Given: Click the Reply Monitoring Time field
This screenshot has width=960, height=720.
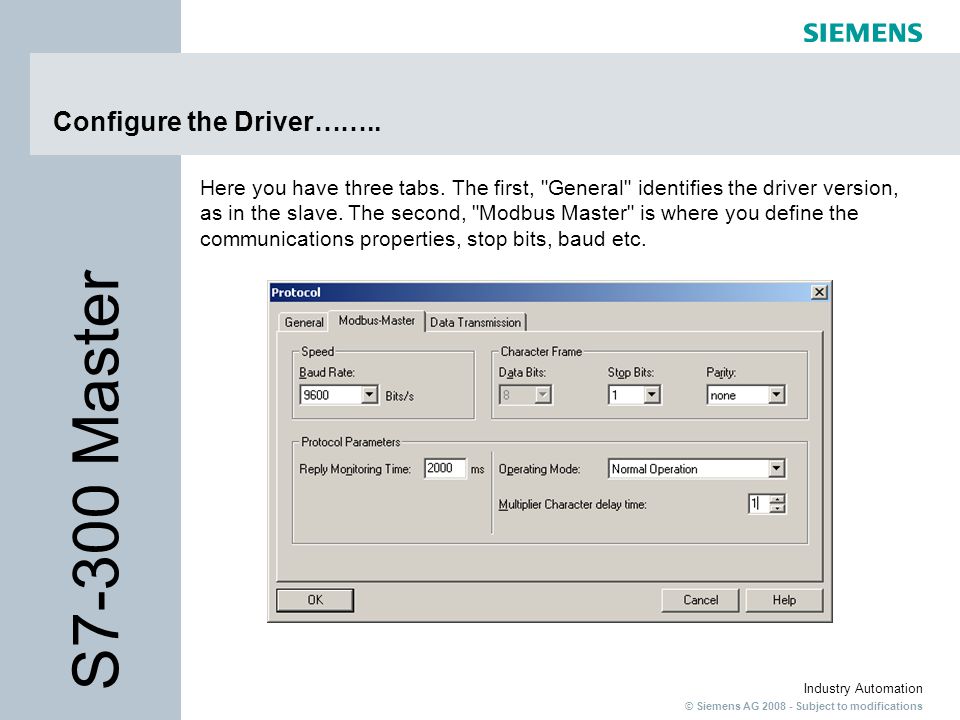Looking at the screenshot, I should tap(445, 468).
